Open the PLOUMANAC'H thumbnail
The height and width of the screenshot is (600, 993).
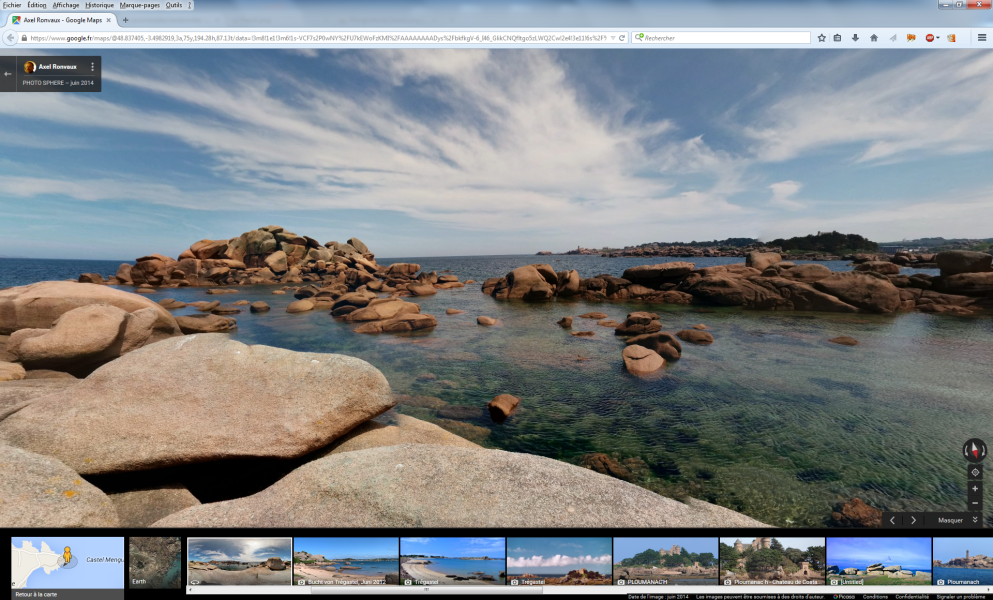click(666, 561)
